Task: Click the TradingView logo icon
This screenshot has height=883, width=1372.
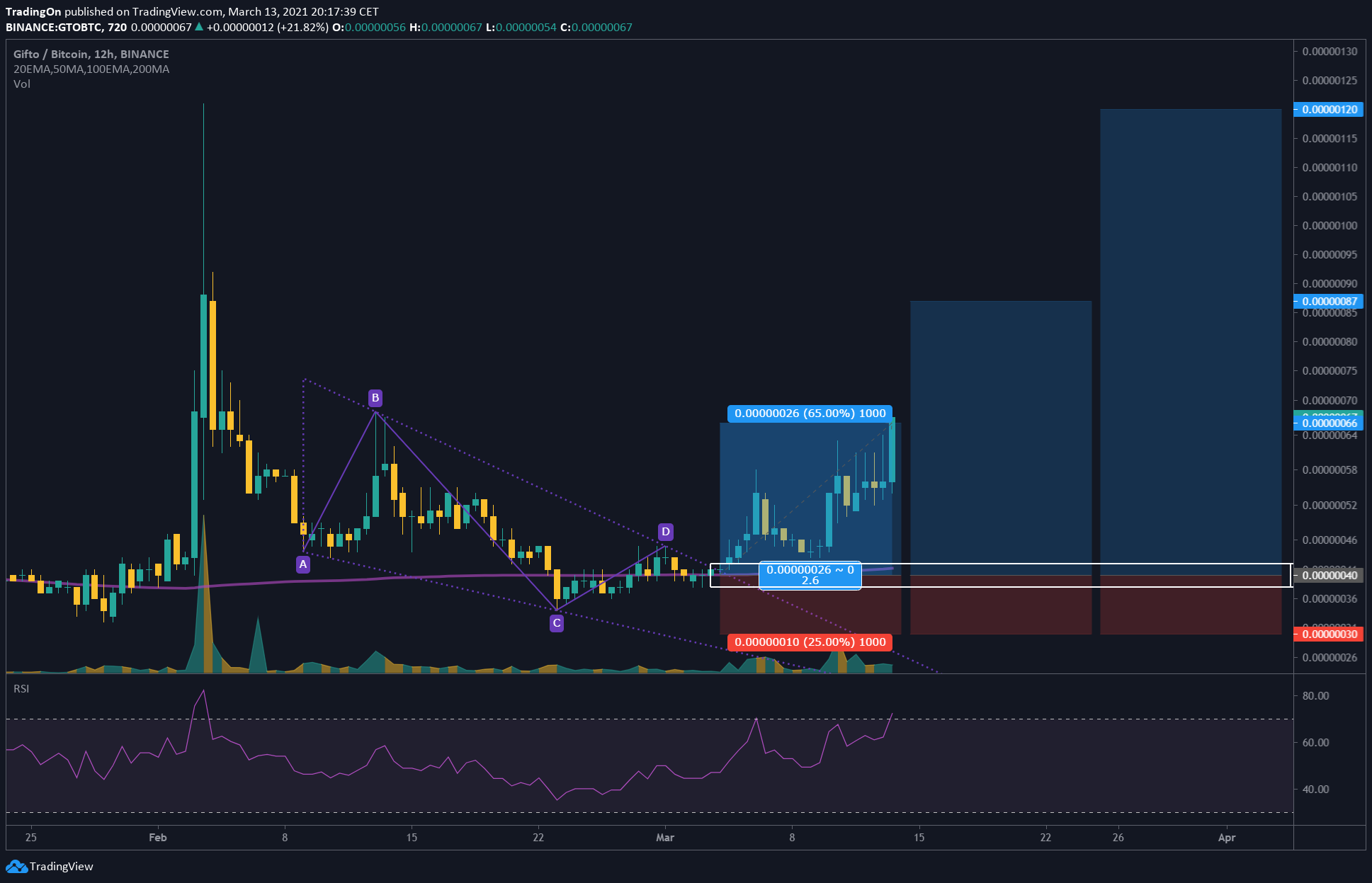Action: pos(16,866)
